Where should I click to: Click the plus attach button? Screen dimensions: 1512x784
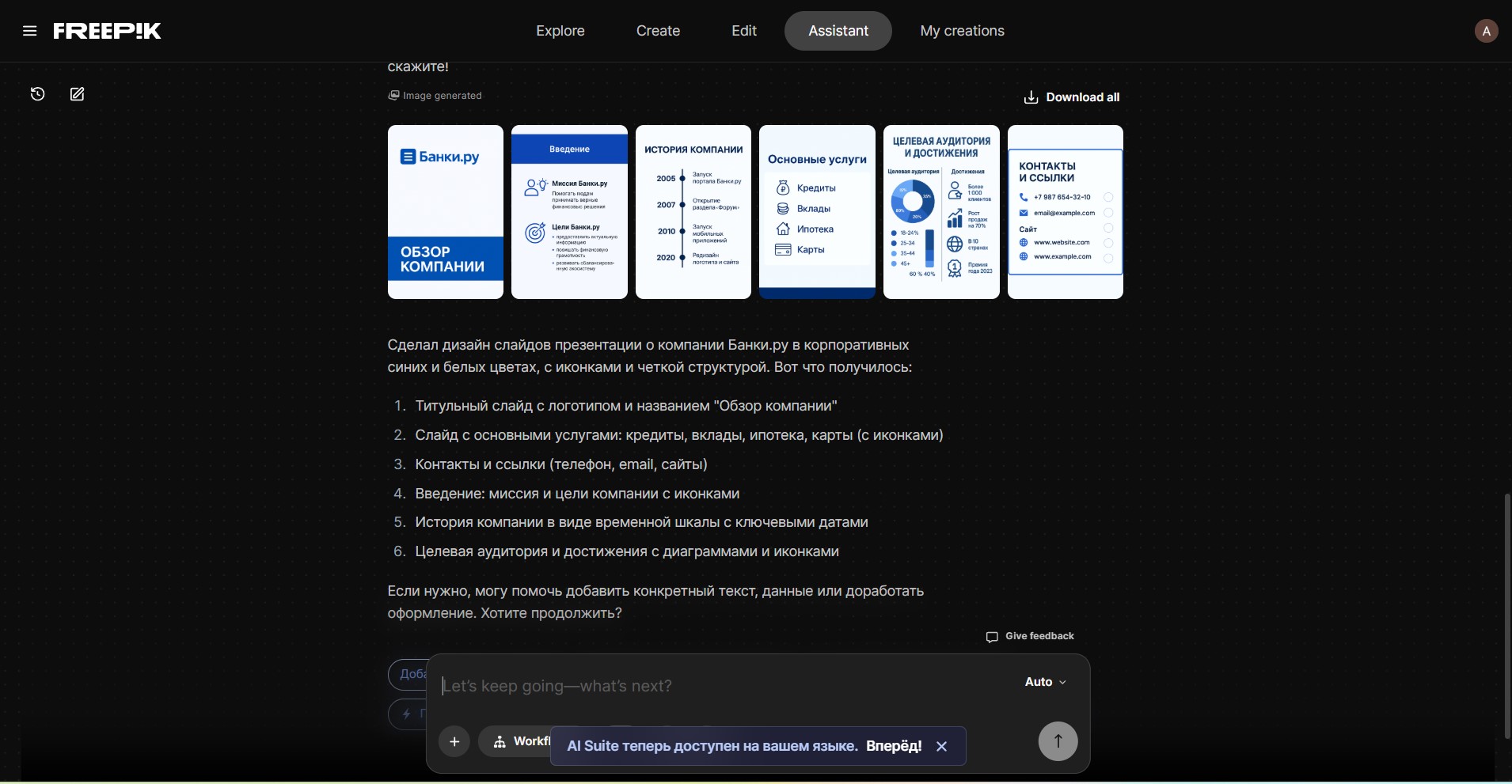(x=454, y=742)
